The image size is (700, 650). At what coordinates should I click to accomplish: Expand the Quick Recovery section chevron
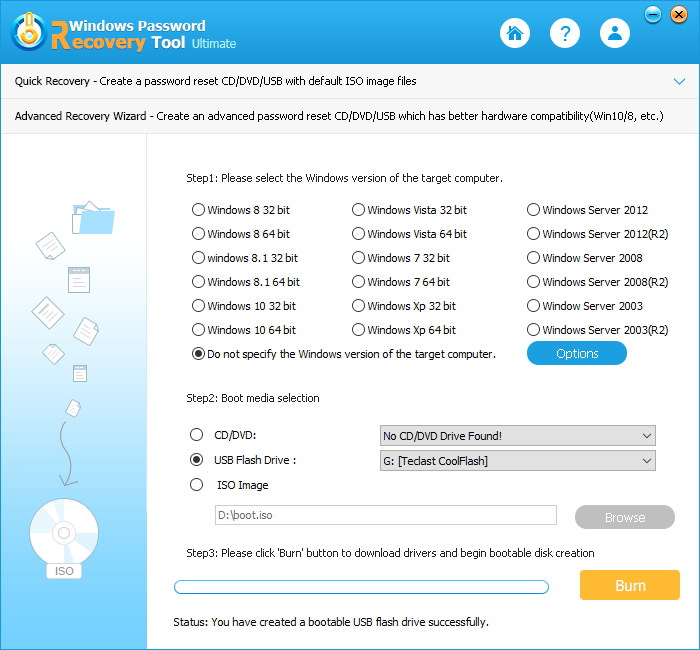point(679,81)
